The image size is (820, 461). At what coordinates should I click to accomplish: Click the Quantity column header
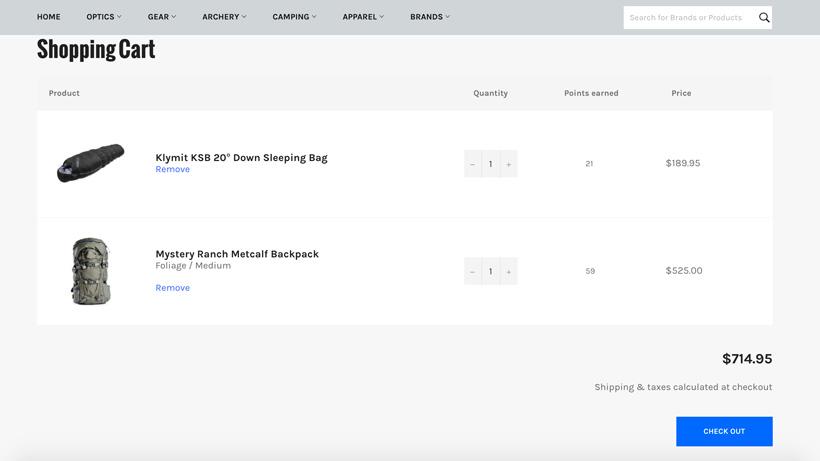tap(491, 93)
